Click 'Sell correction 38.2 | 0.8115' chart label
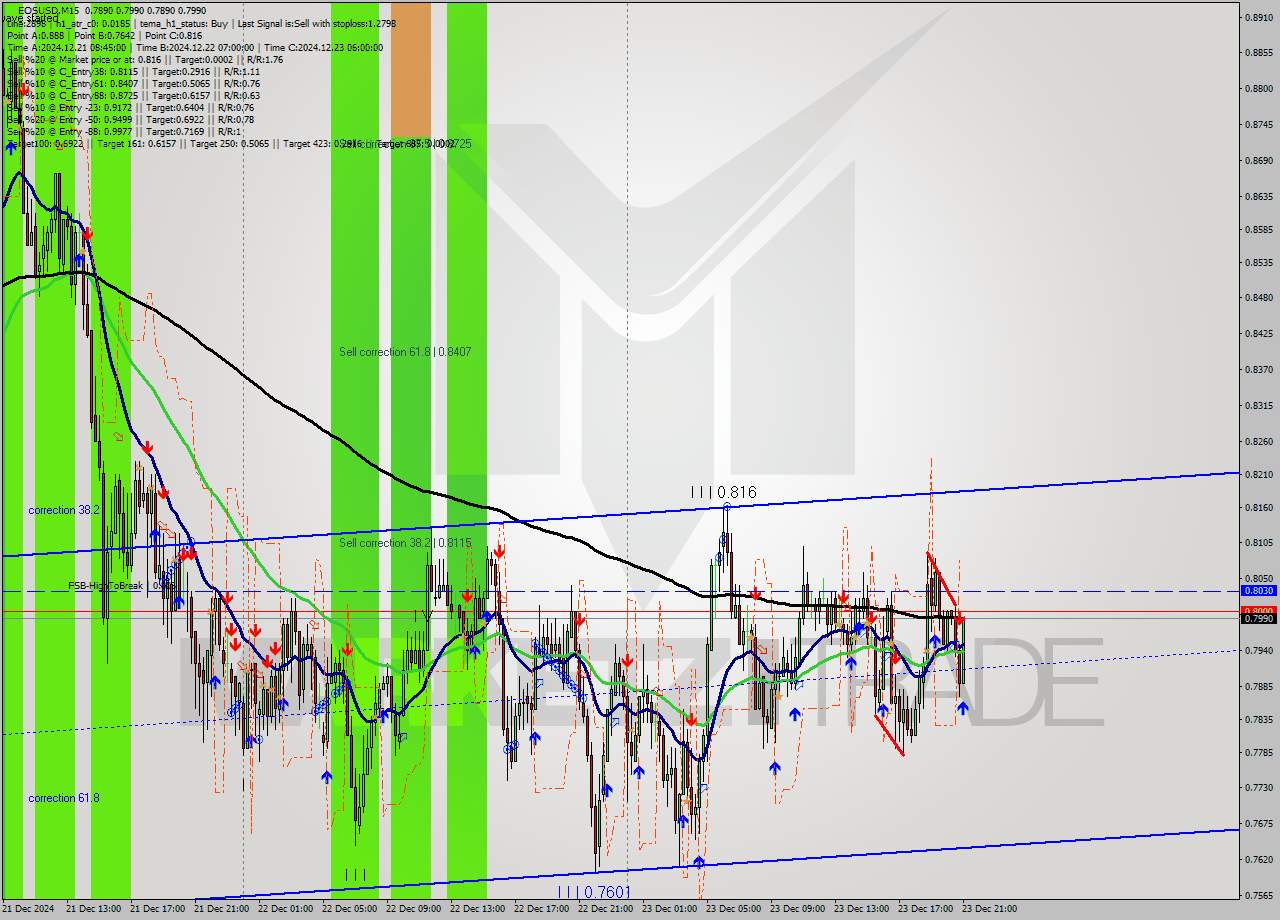This screenshot has width=1280, height=920. click(x=405, y=543)
